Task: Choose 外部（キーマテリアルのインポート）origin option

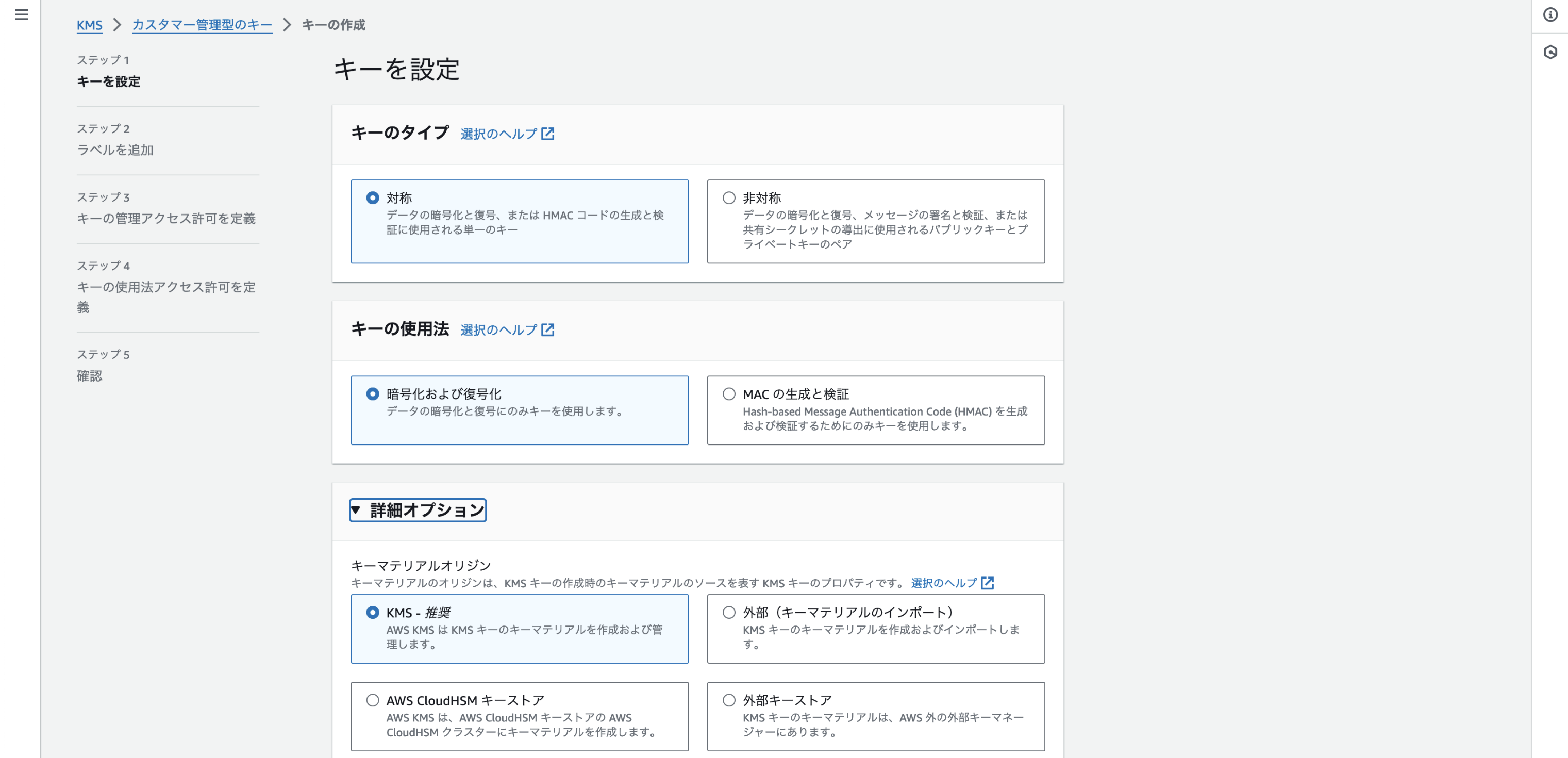Action: (x=729, y=613)
